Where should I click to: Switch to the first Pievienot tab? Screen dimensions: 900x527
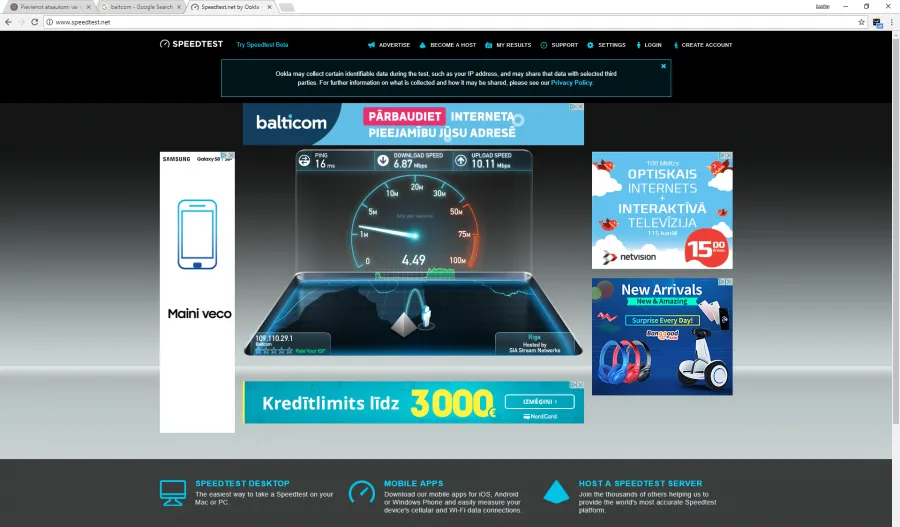click(49, 7)
